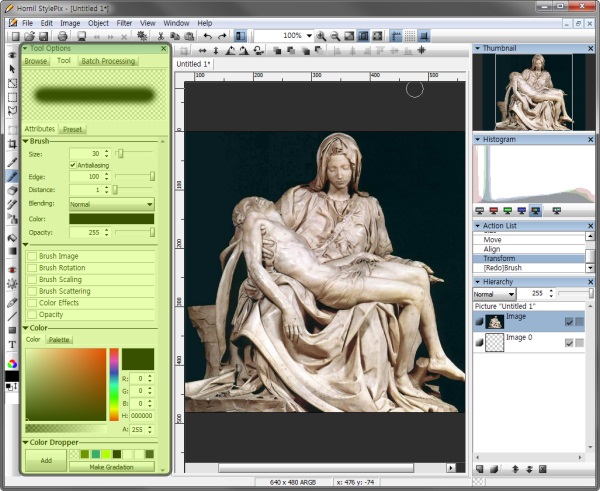Click the New document icon
The image size is (600, 491).
[x=15, y=36]
